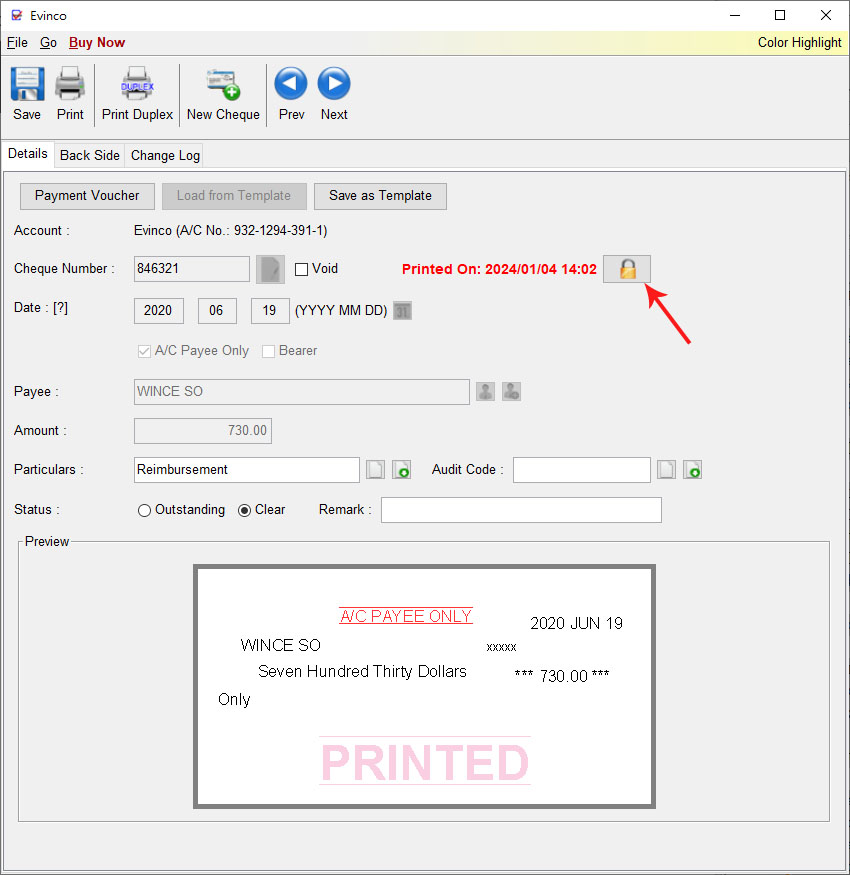Click the select payee person icon
850x875 pixels.
[486, 392]
